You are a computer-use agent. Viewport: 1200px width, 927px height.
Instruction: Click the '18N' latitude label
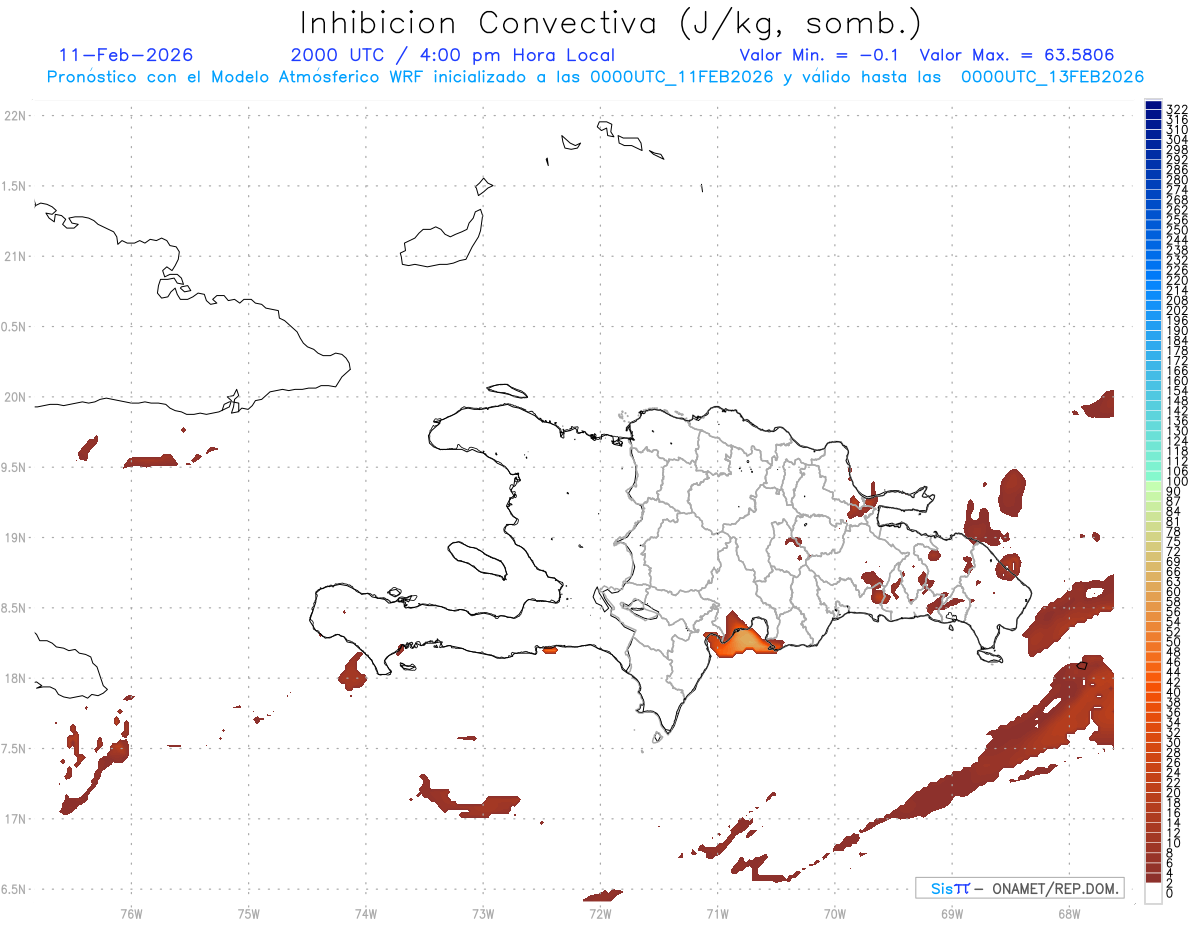15,678
